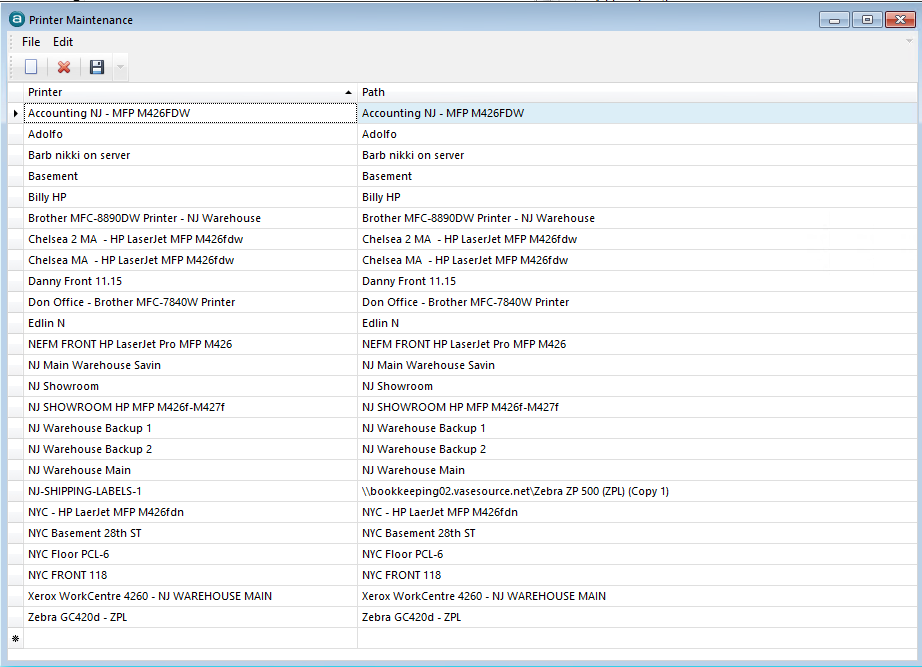Screen dimensions: 922x667
Task: Click the NJ-SHIPPING-LABELS-1 printer cell
Action: coord(190,491)
